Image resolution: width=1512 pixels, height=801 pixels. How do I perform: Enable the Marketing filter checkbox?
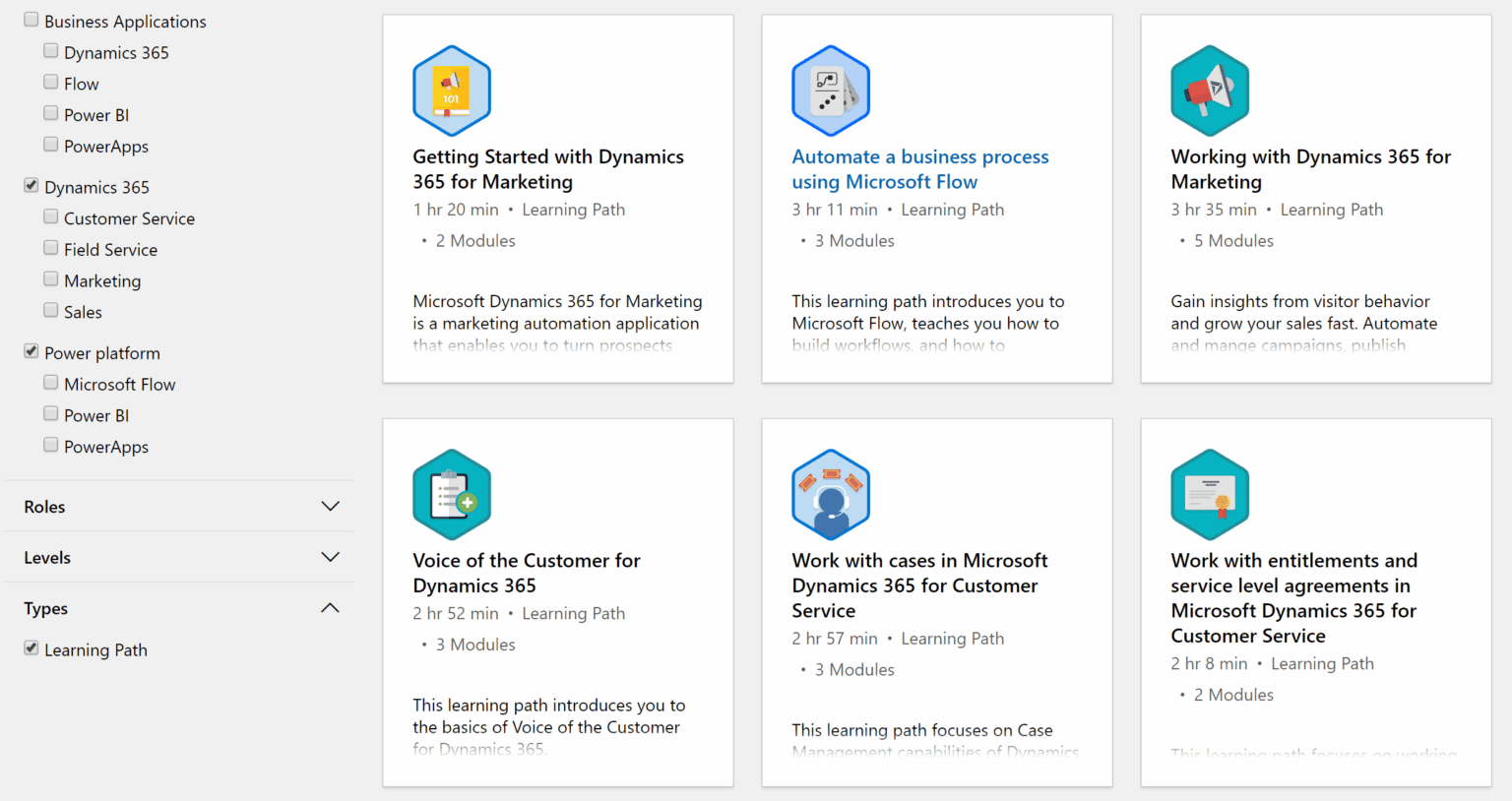[50, 278]
